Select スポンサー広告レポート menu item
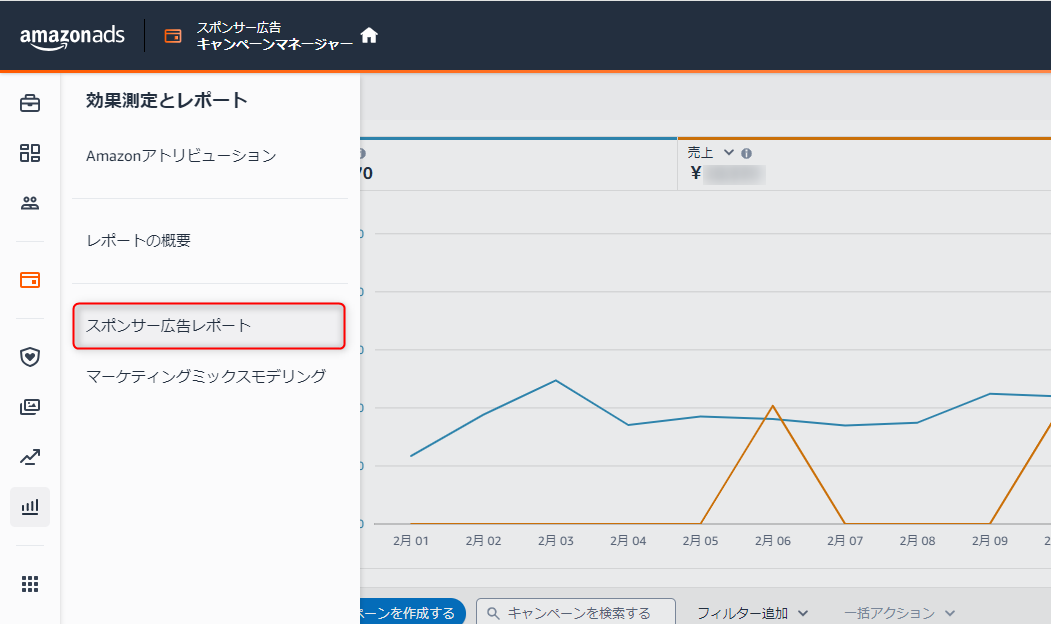This screenshot has width=1051, height=624. click(208, 326)
